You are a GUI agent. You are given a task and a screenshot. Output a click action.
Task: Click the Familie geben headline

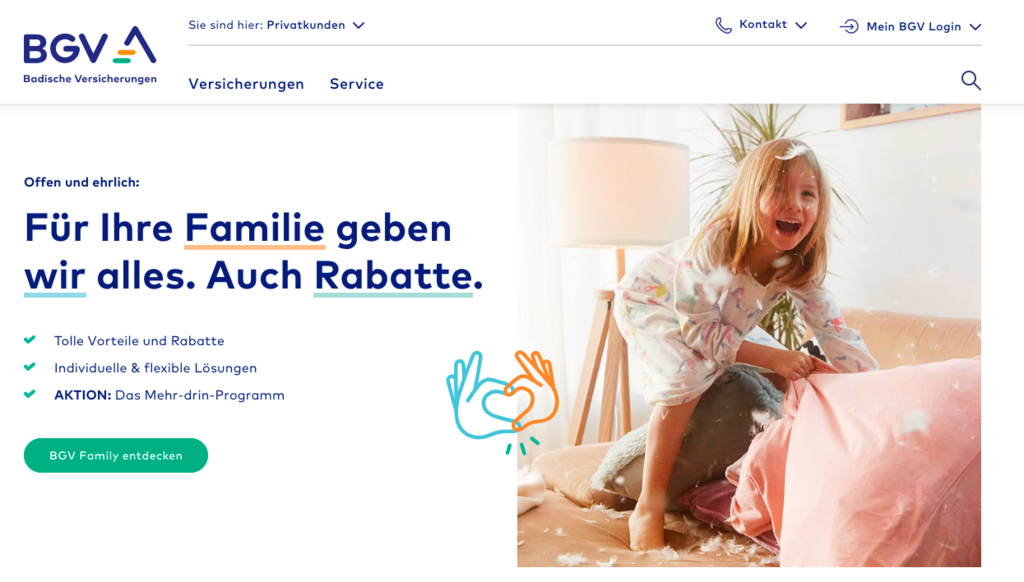click(x=253, y=251)
